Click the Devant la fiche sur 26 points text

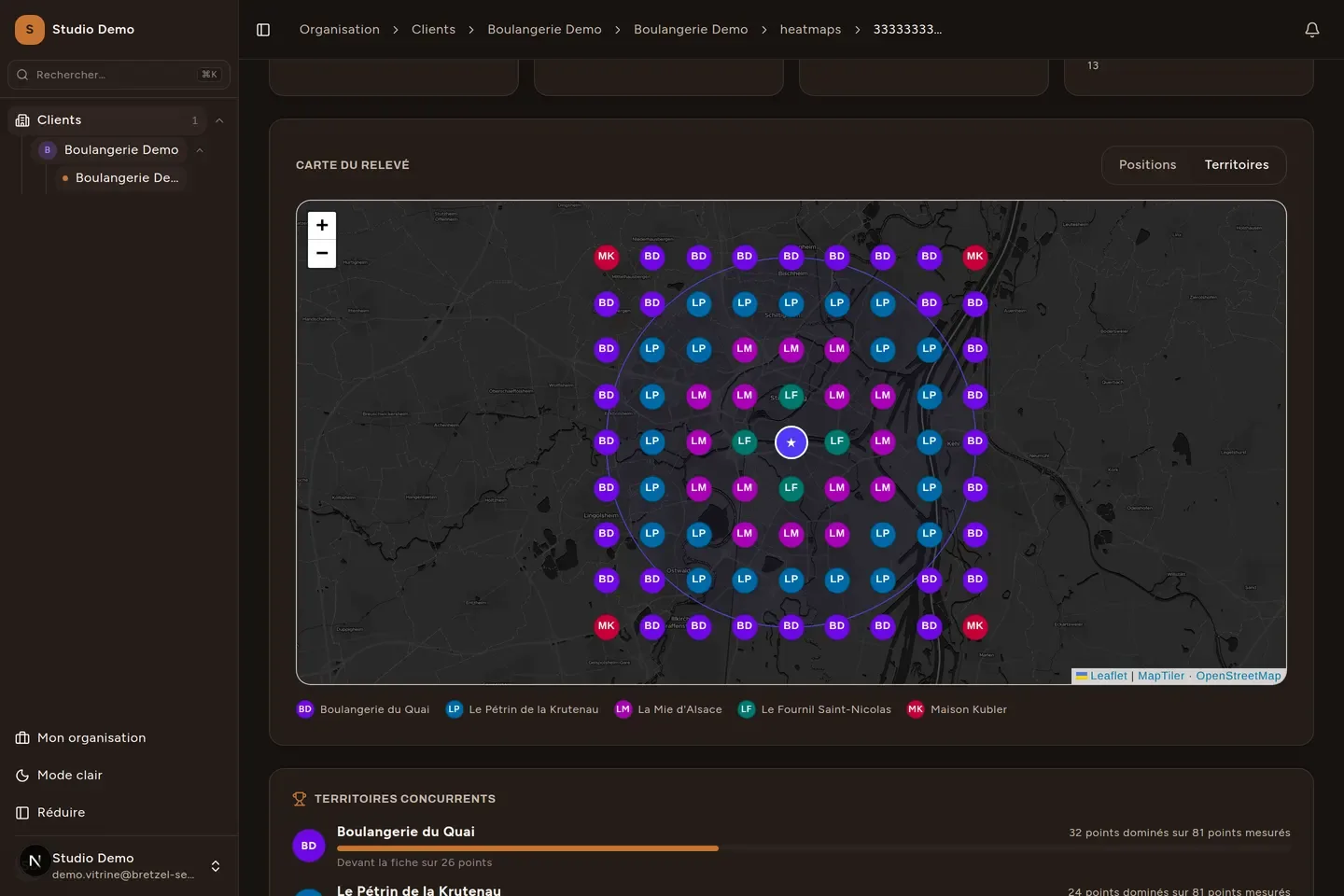(414, 862)
